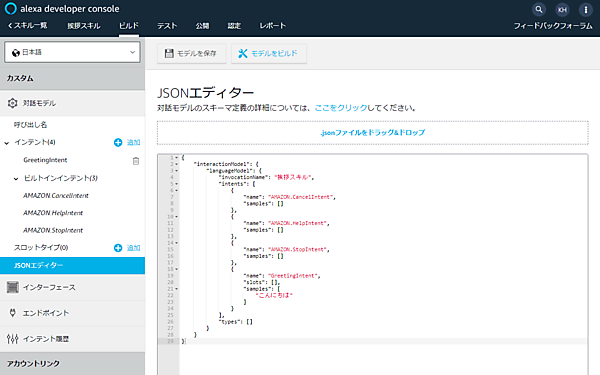Viewport: 600px width, 375px height.
Task: Fold code at line 1 arrow
Action: (176, 158)
